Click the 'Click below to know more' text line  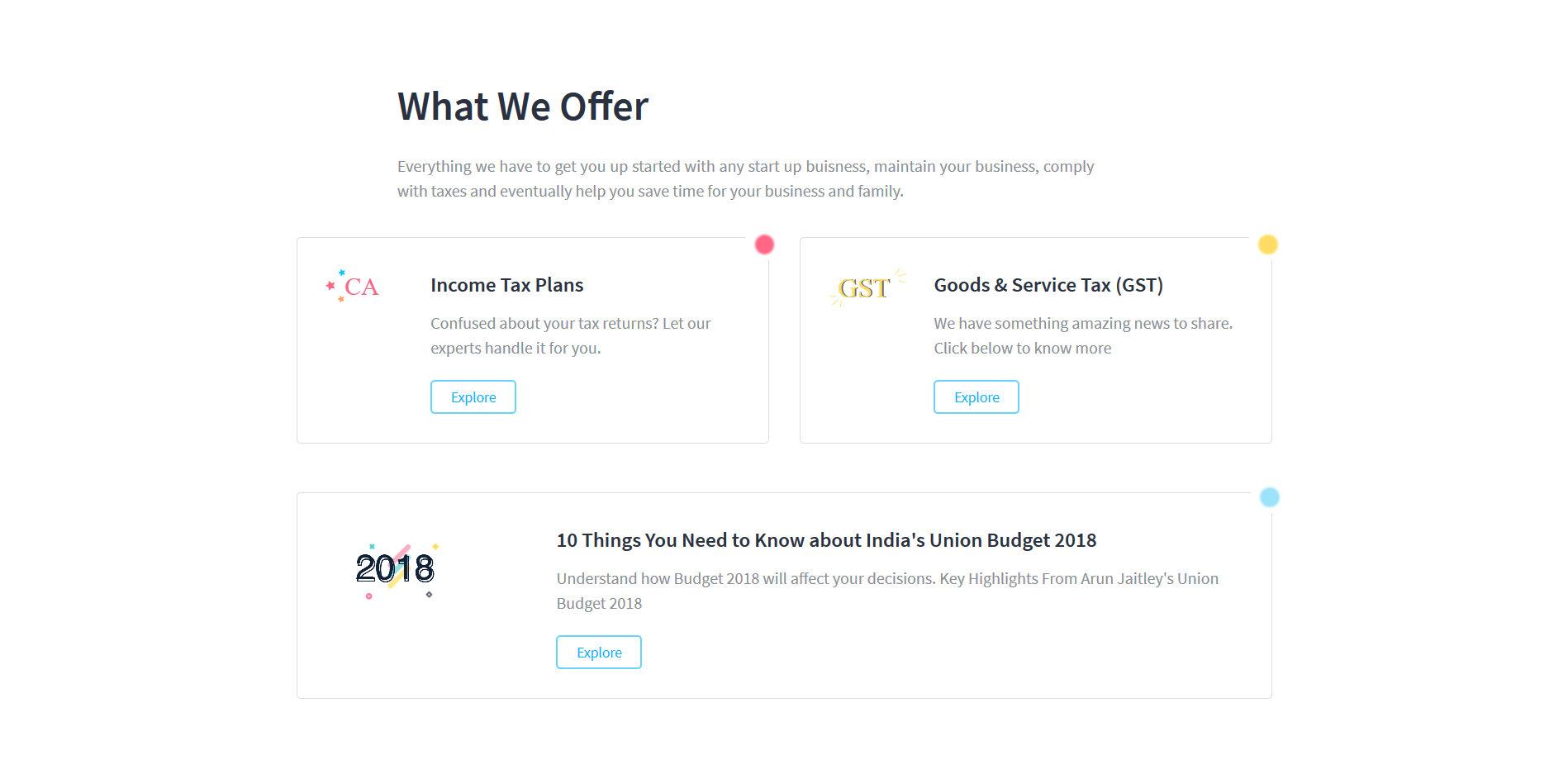1023,349
